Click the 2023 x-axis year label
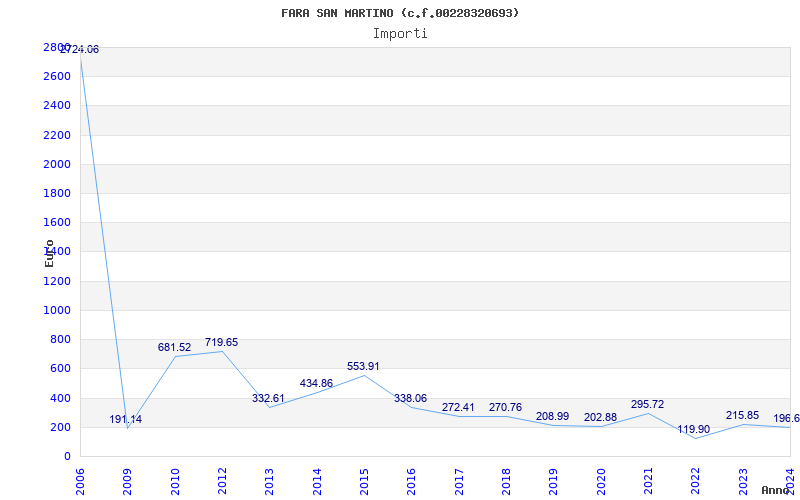 (743, 481)
